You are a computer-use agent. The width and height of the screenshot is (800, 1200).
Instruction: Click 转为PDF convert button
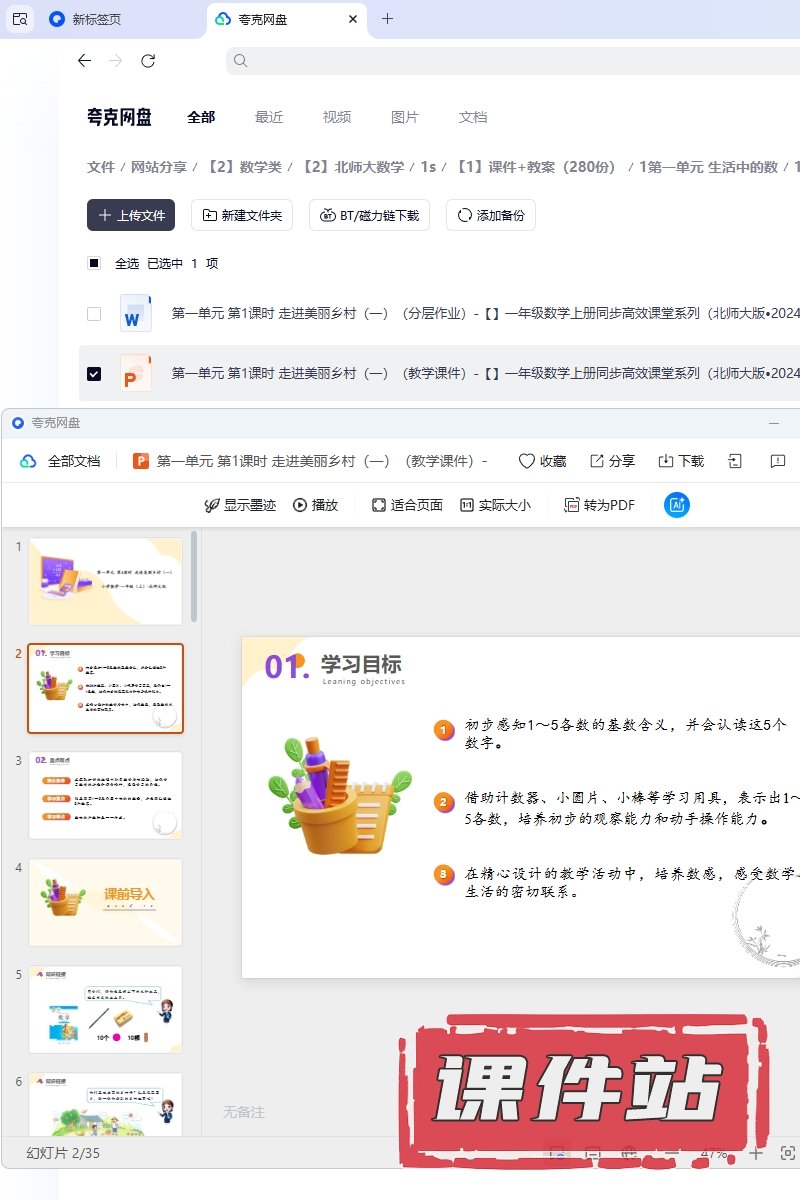pyautogui.click(x=599, y=505)
